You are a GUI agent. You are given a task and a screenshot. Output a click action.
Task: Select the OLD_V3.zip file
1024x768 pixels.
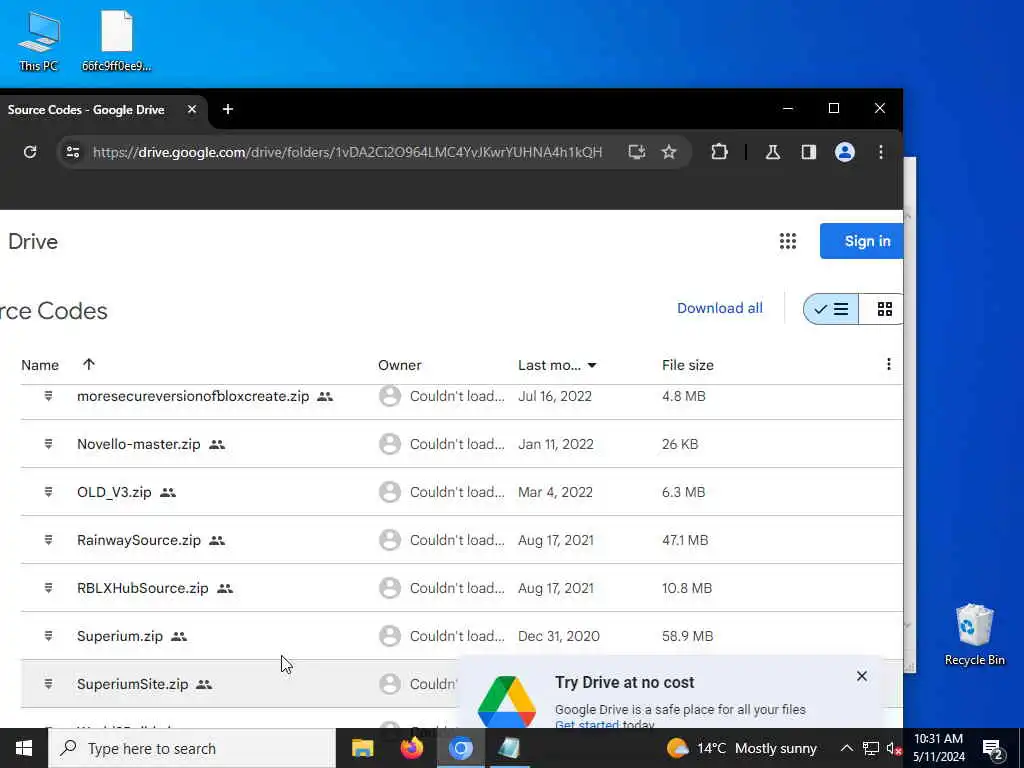pyautogui.click(x=114, y=492)
